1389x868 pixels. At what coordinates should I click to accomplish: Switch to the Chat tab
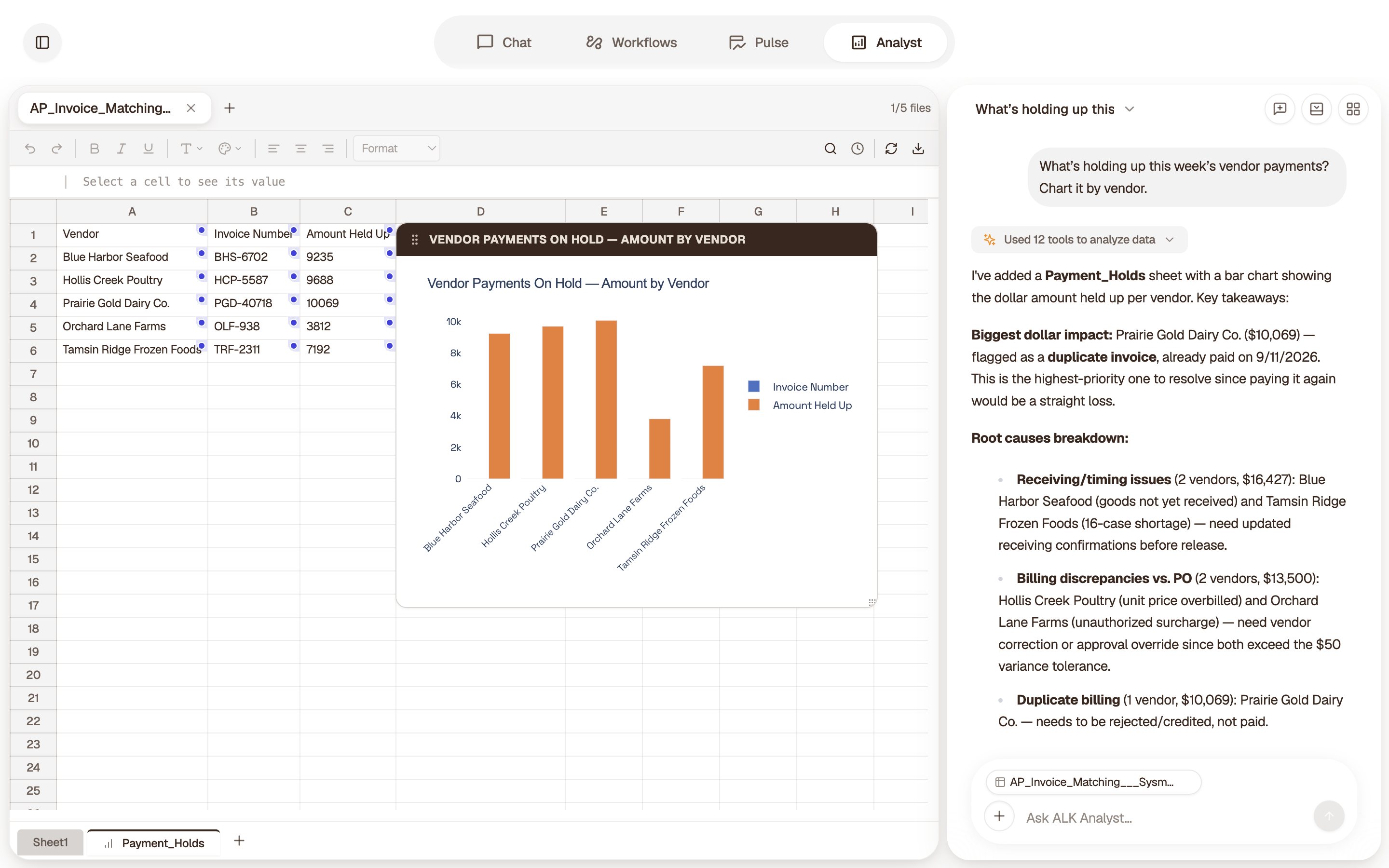504,42
